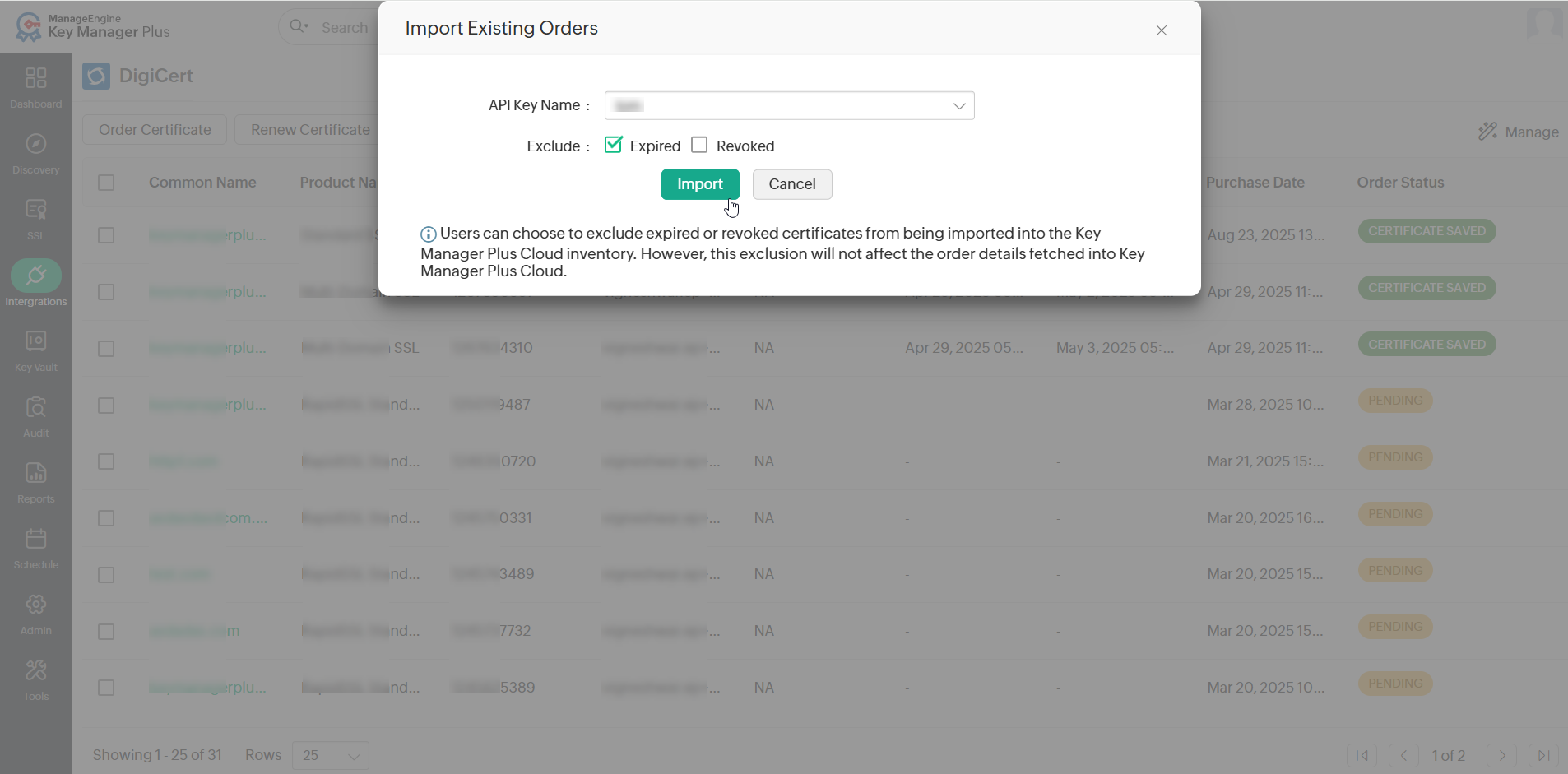Go to the next page arrow
This screenshot has width=1568, height=774.
1502,755
